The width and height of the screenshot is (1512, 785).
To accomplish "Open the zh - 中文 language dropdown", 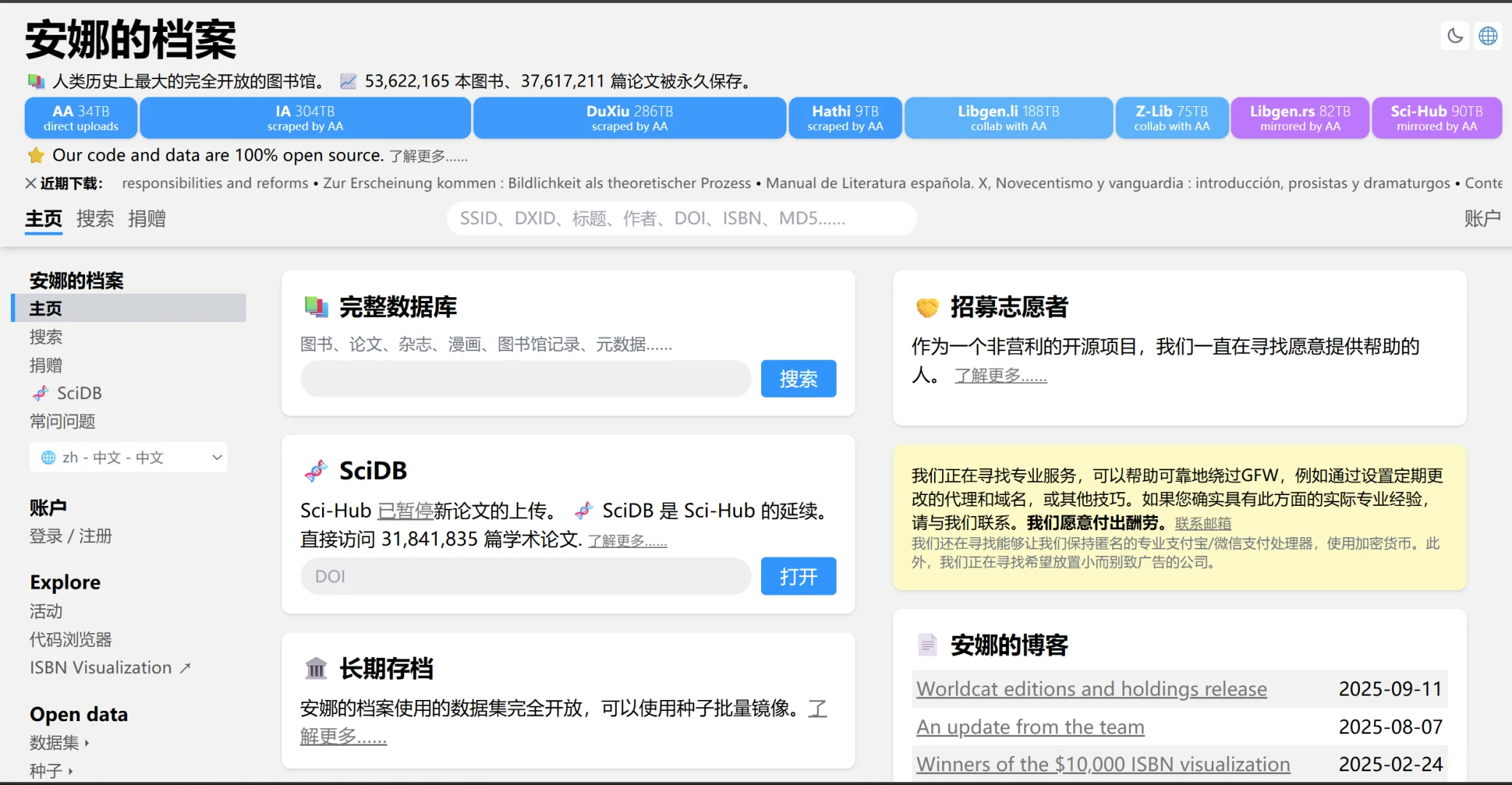I will (x=129, y=457).
